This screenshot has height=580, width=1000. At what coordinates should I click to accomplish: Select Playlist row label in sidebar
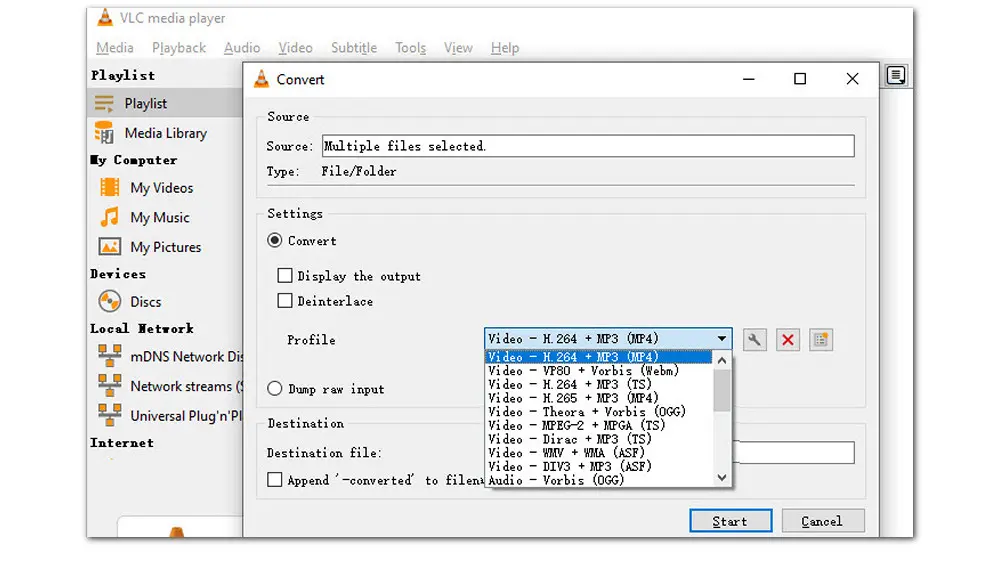click(145, 103)
